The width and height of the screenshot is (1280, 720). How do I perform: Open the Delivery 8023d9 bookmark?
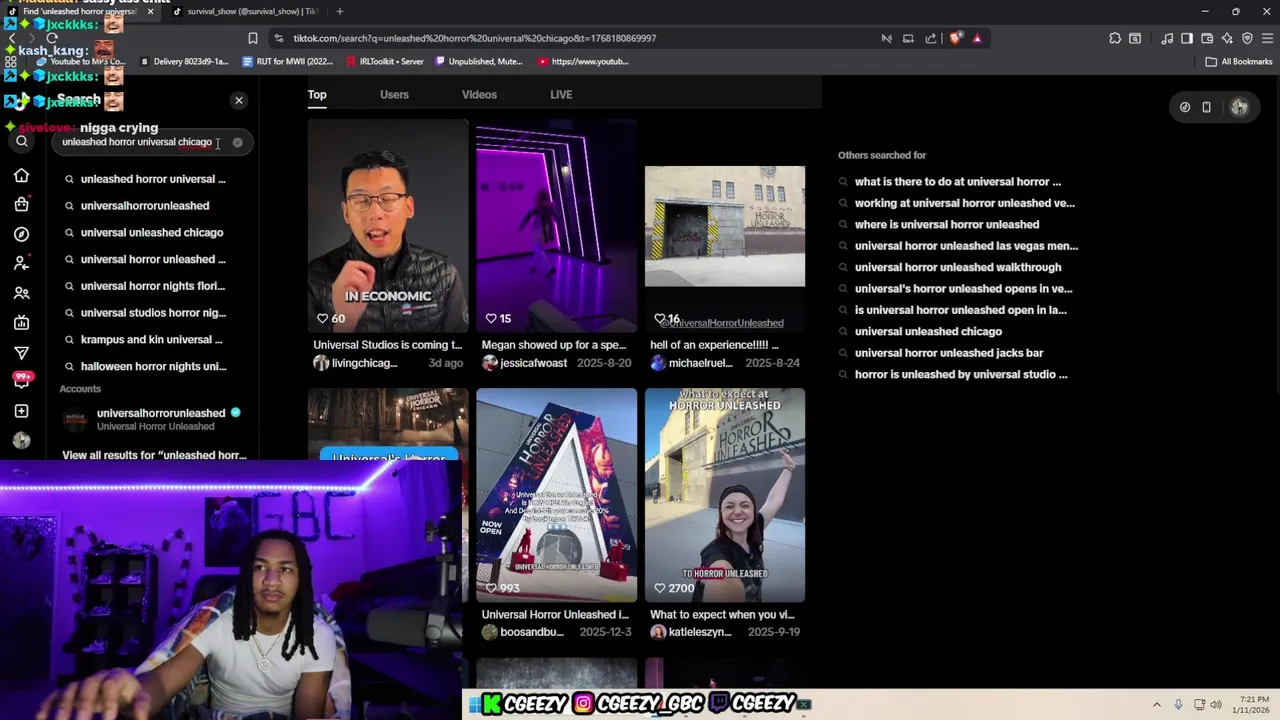(x=184, y=61)
